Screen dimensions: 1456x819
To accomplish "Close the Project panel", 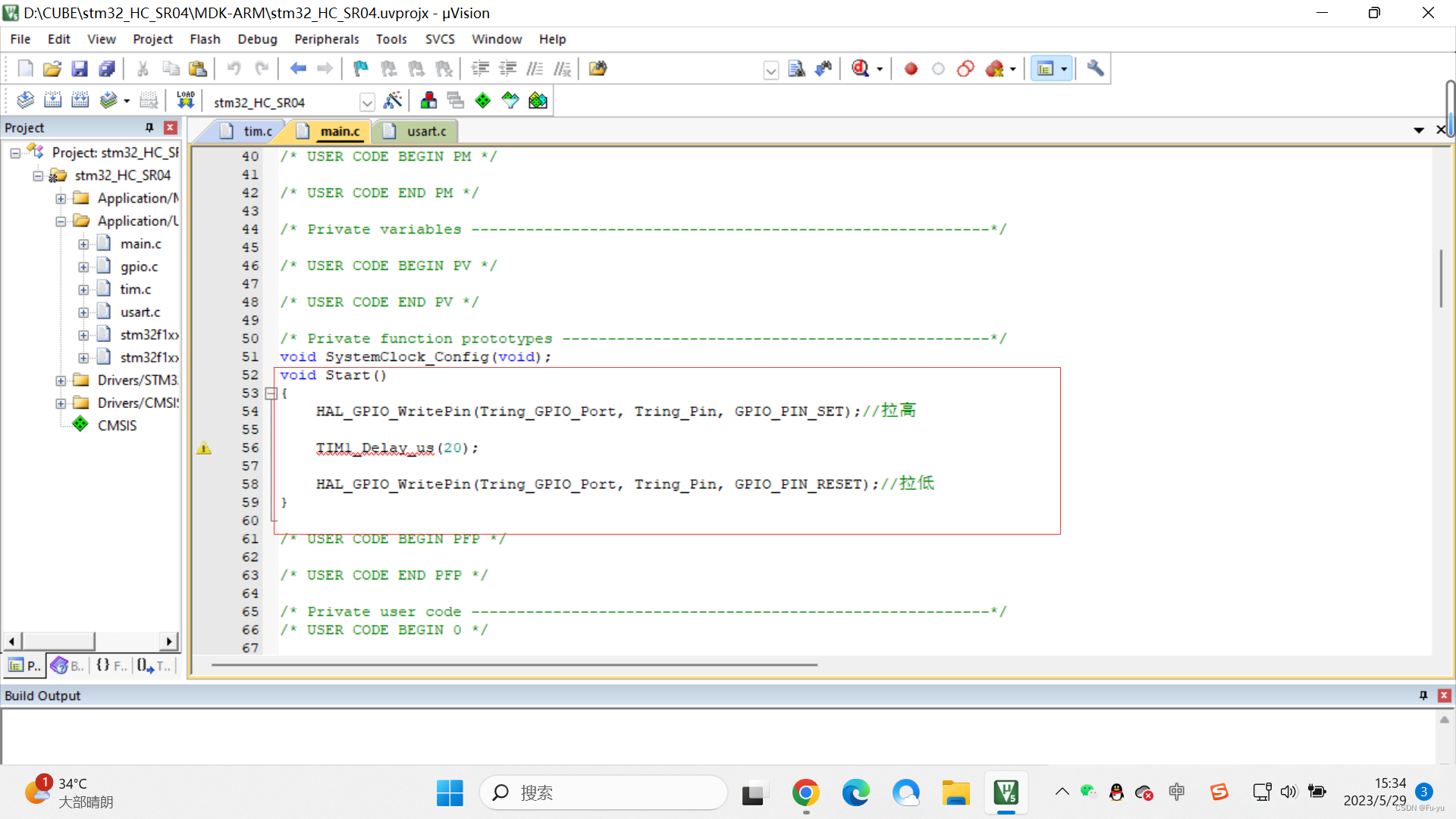I will tap(171, 127).
